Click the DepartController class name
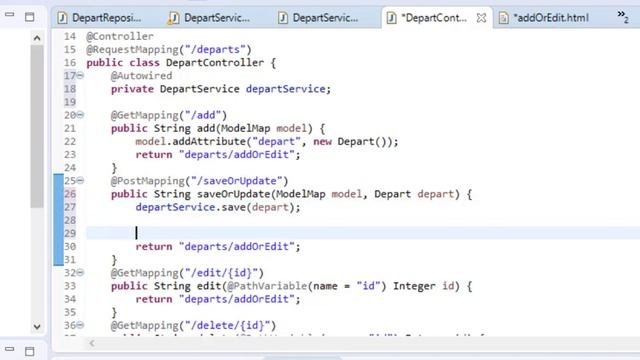Viewport: 640px width, 360px height. tap(215, 62)
